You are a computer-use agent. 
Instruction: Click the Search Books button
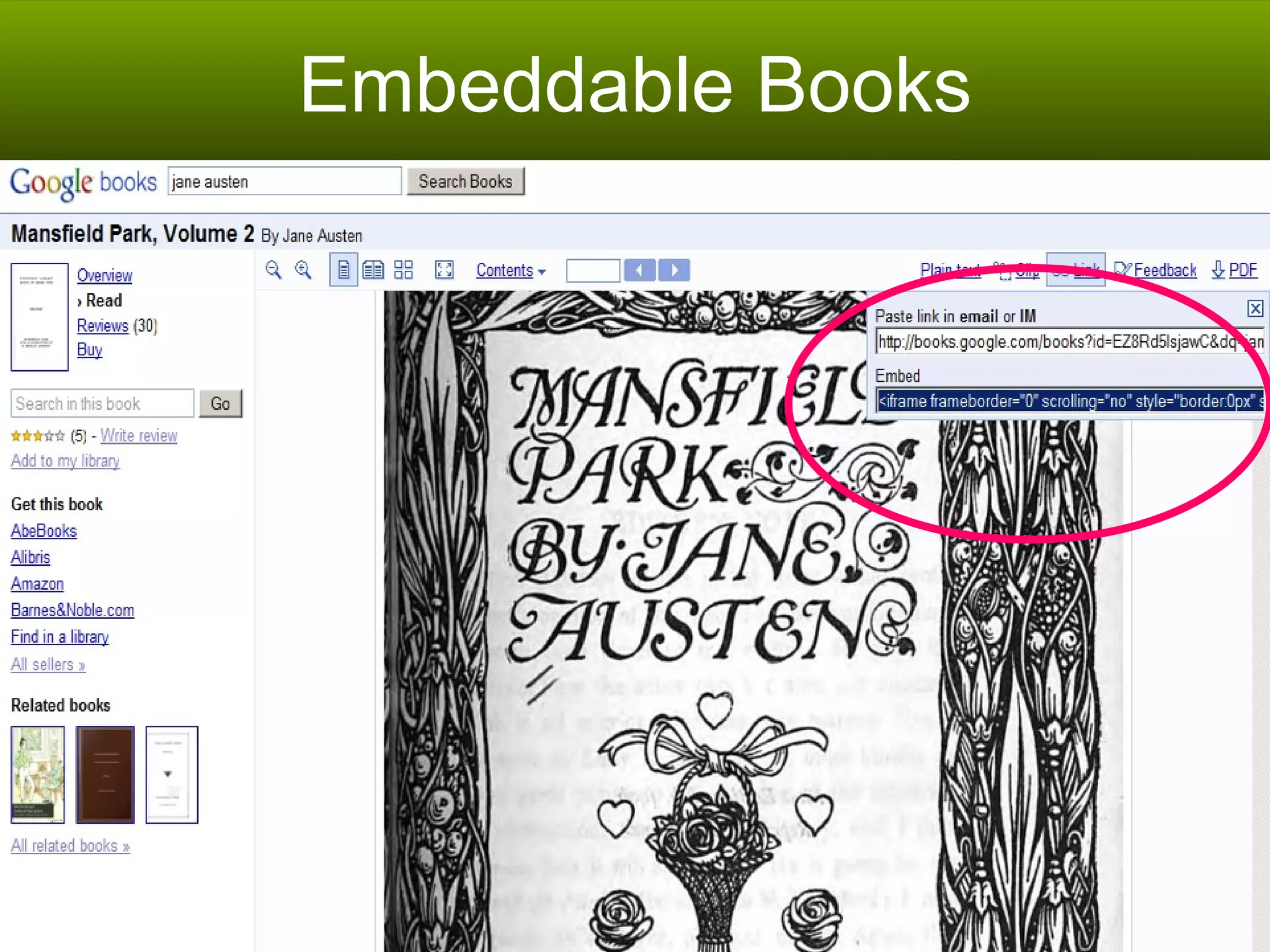tap(466, 182)
